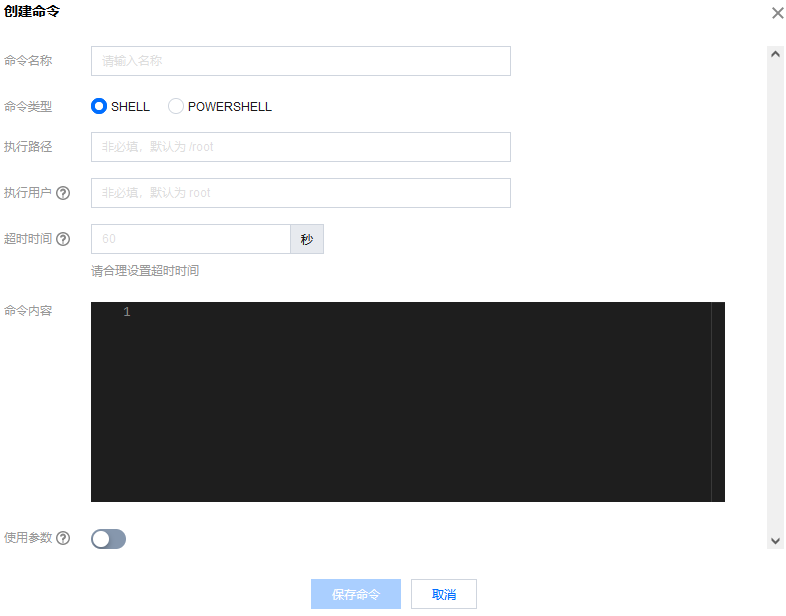Click the scroll down arrow
The image size is (786, 616).
pos(775,541)
